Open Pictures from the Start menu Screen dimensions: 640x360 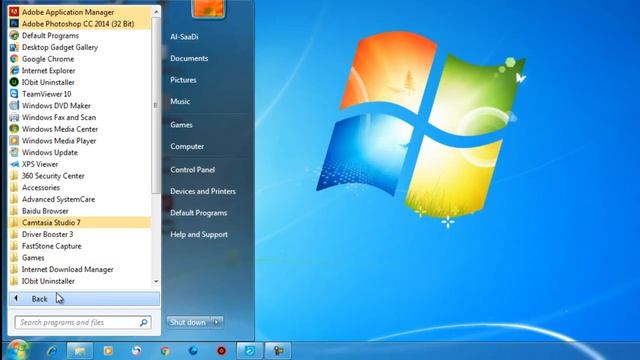(x=183, y=80)
